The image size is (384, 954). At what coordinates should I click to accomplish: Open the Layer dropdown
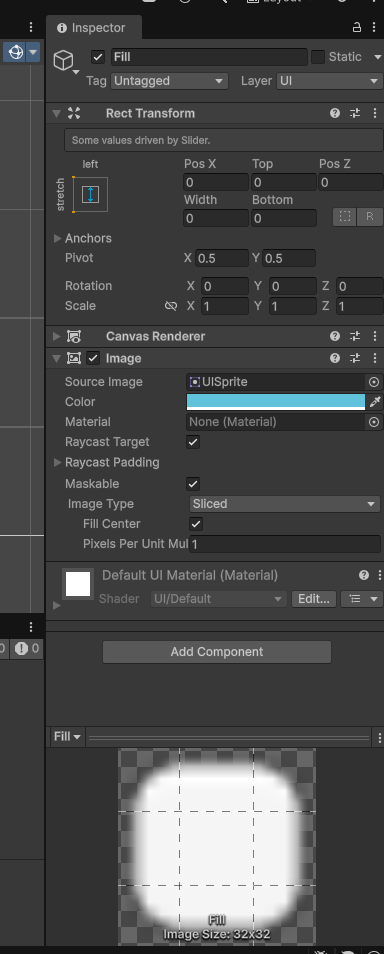coord(329,81)
